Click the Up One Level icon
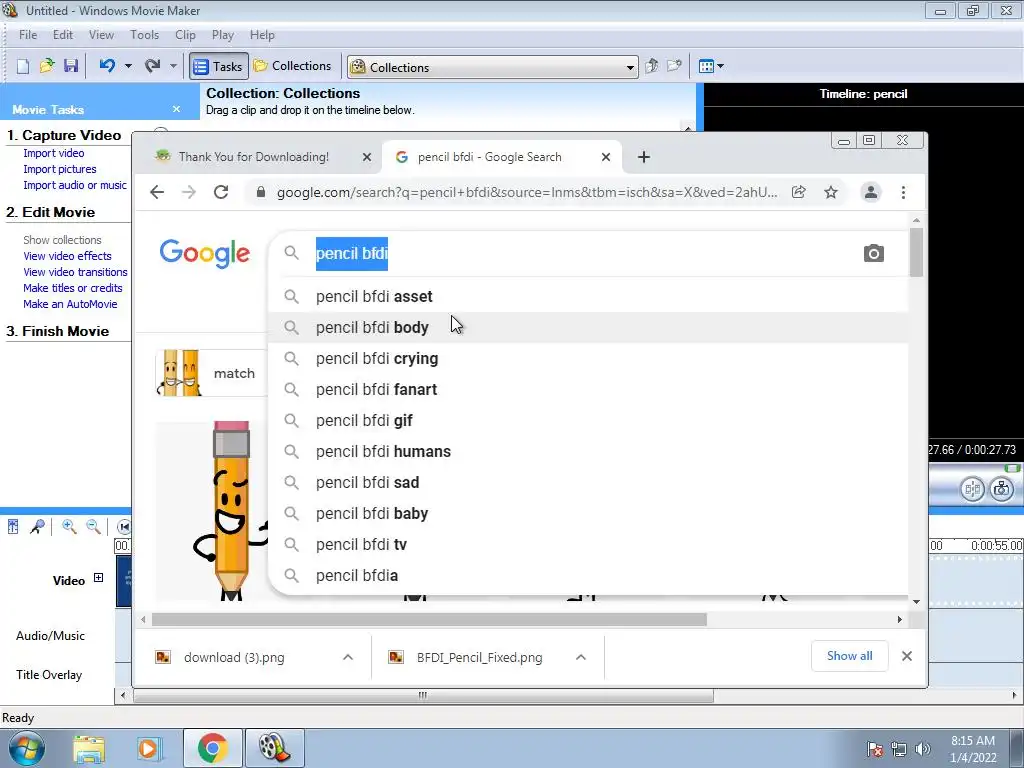The image size is (1024, 768). (x=651, y=66)
